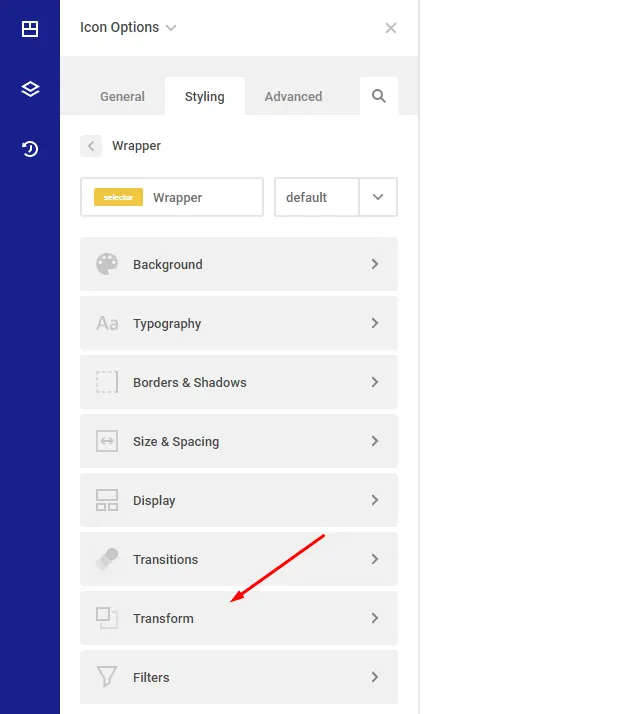Click the Filters funnel icon

(x=107, y=677)
